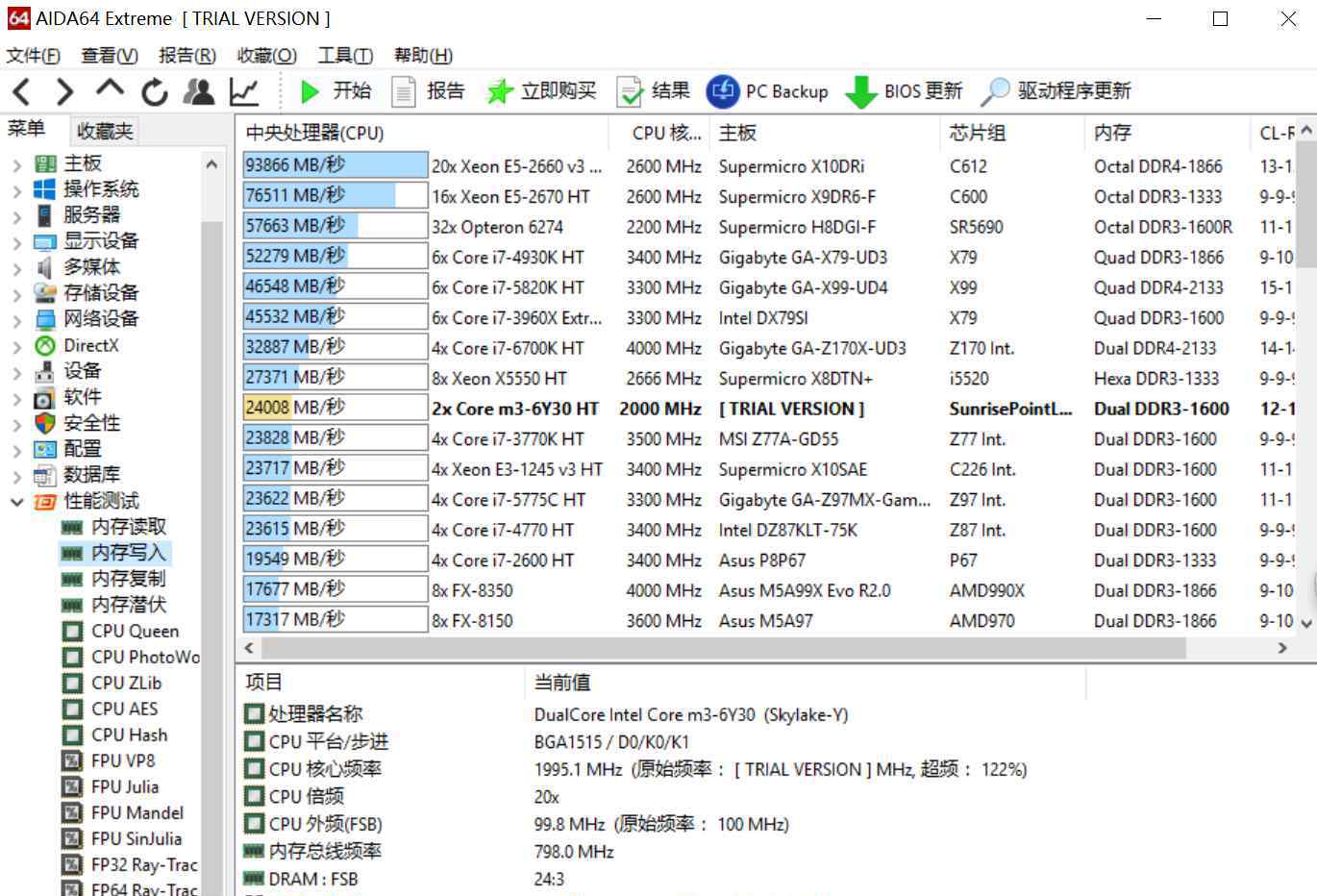Viewport: 1317px width, 896px height.
Task: Open the user manager people icon
Action: [199, 91]
